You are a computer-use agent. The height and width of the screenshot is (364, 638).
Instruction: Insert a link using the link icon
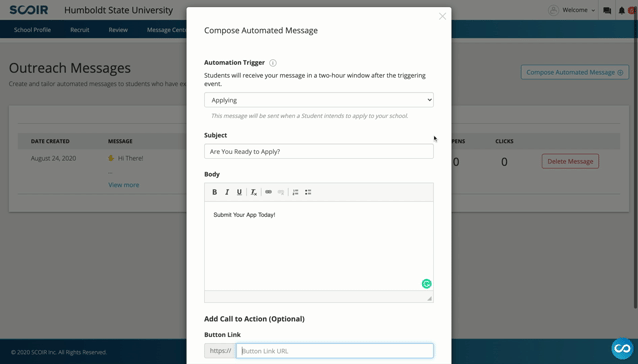(268, 192)
